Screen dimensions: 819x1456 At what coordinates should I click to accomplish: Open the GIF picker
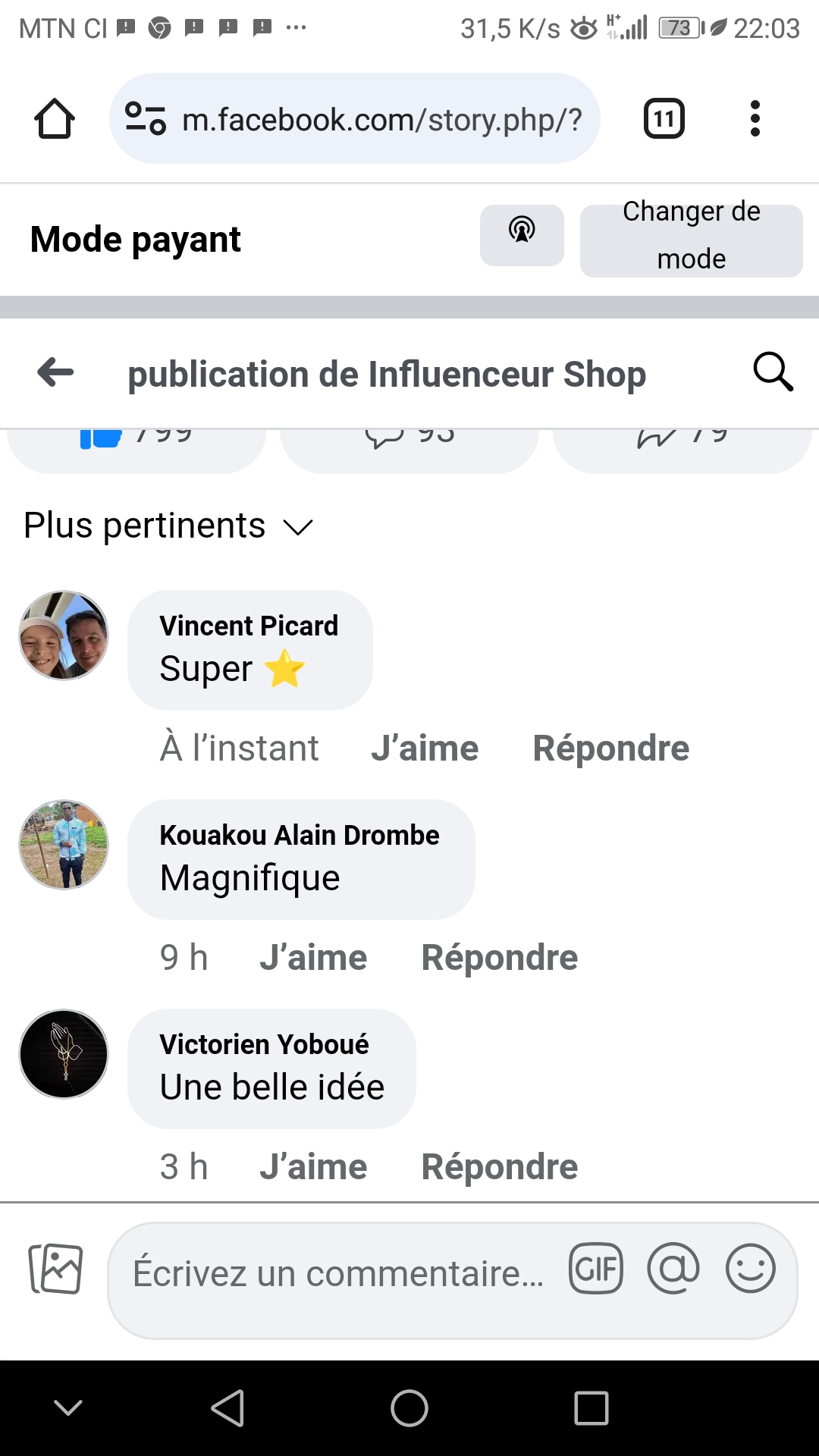click(596, 1269)
